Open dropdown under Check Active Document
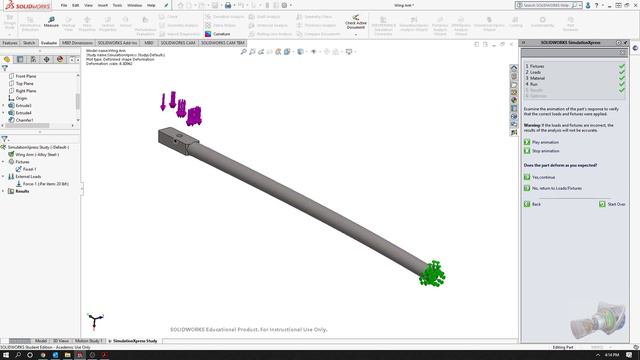The height and width of the screenshot is (360, 640). click(356, 35)
